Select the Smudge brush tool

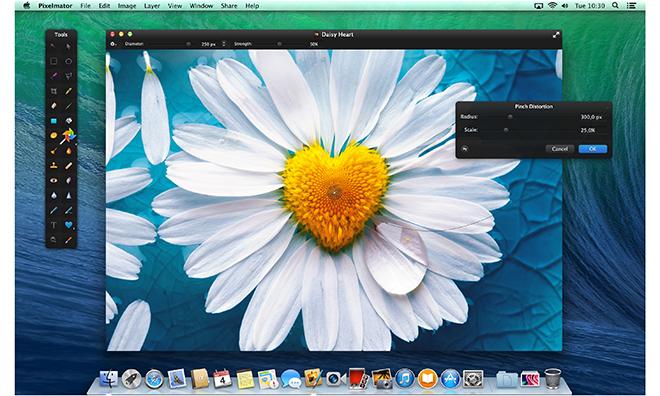54,151
